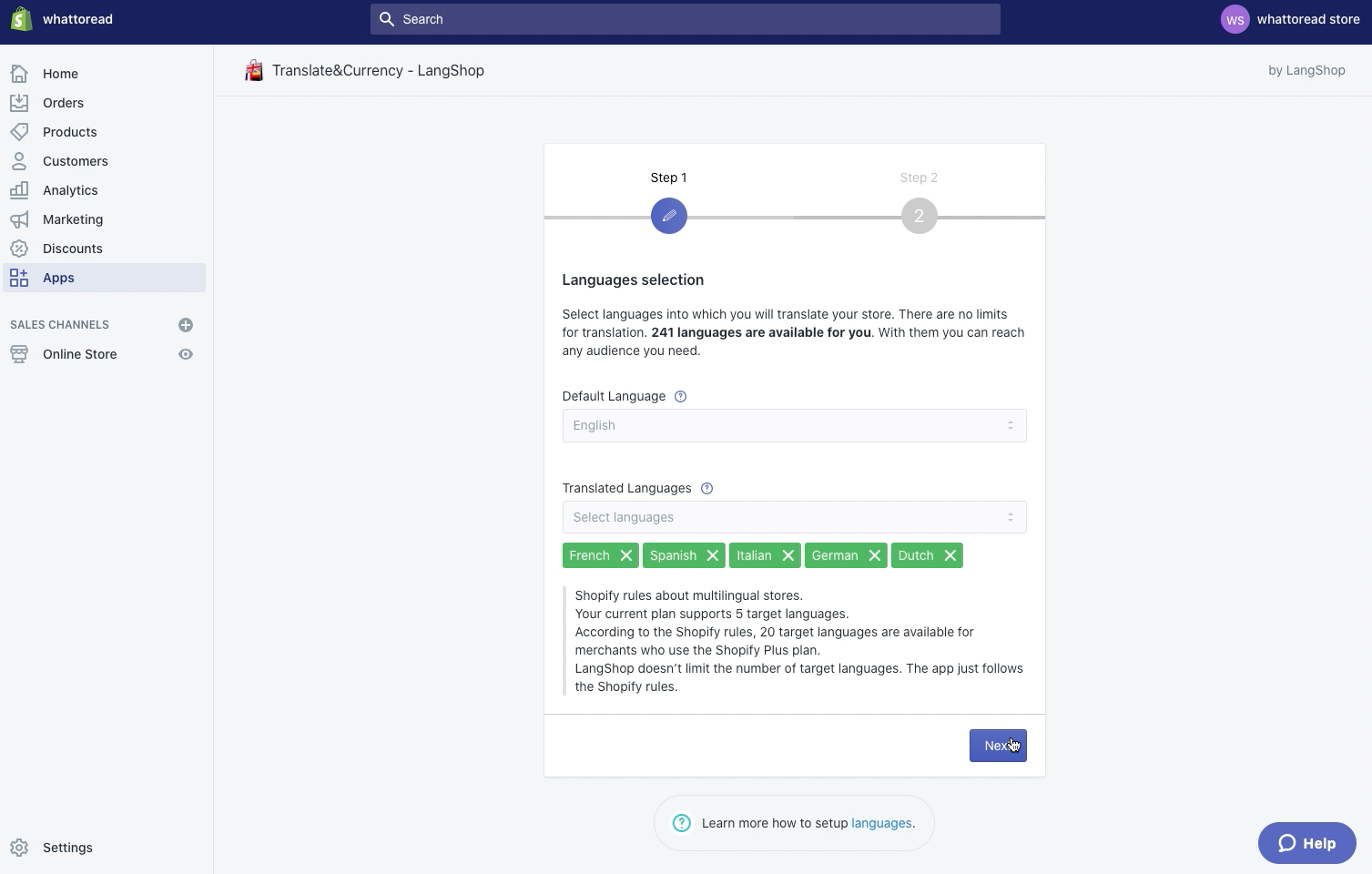Click the Orders inbox icon
The image size is (1372, 874).
(19, 103)
